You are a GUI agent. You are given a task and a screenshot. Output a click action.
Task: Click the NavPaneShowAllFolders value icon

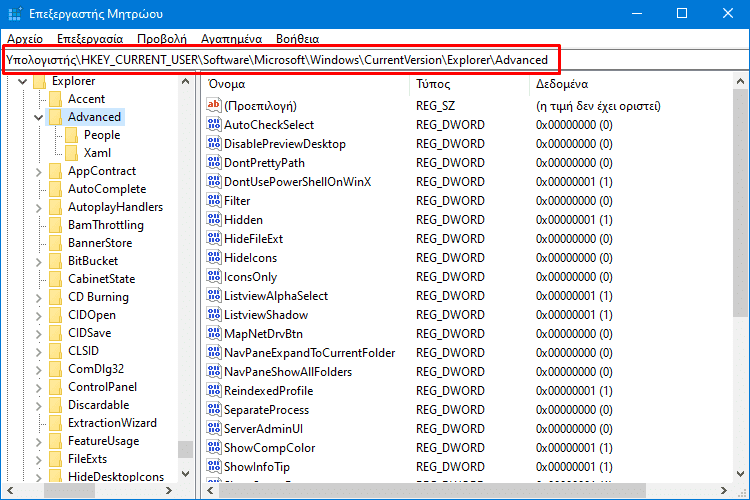(213, 371)
